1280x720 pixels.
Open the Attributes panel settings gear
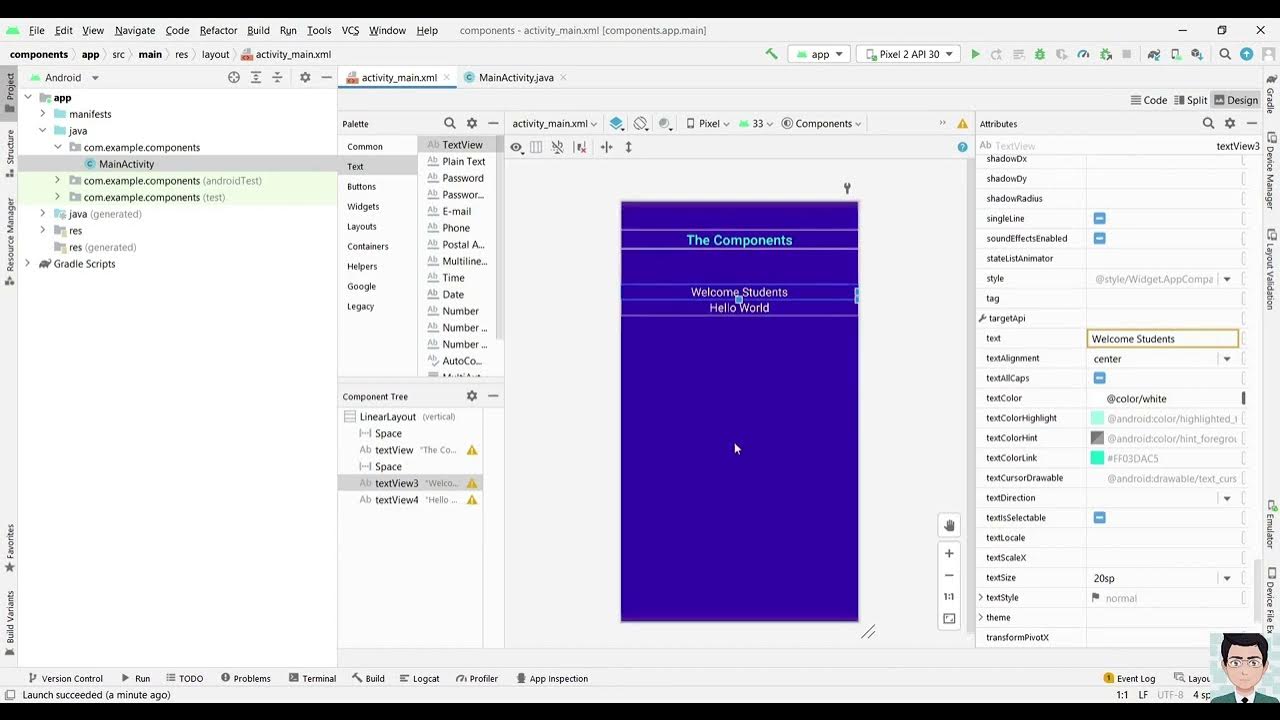1230,123
